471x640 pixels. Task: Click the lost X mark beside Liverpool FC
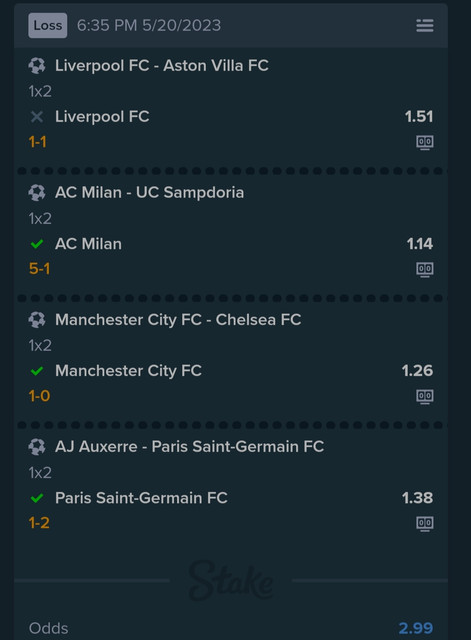point(37,117)
